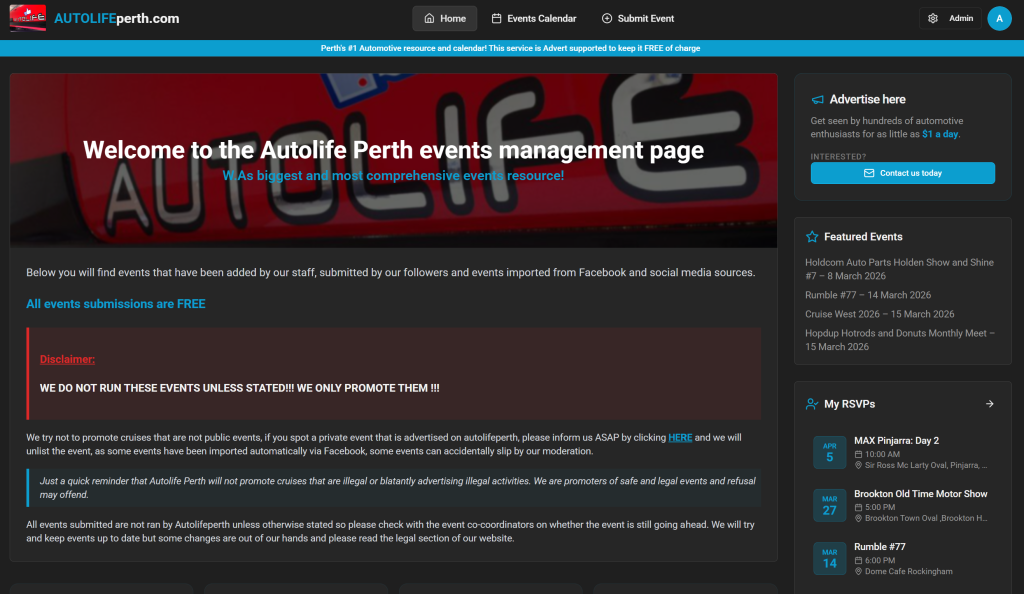Viewport: 1024px width, 594px height.
Task: Click the MAR 14 date badge
Action: pos(829,558)
